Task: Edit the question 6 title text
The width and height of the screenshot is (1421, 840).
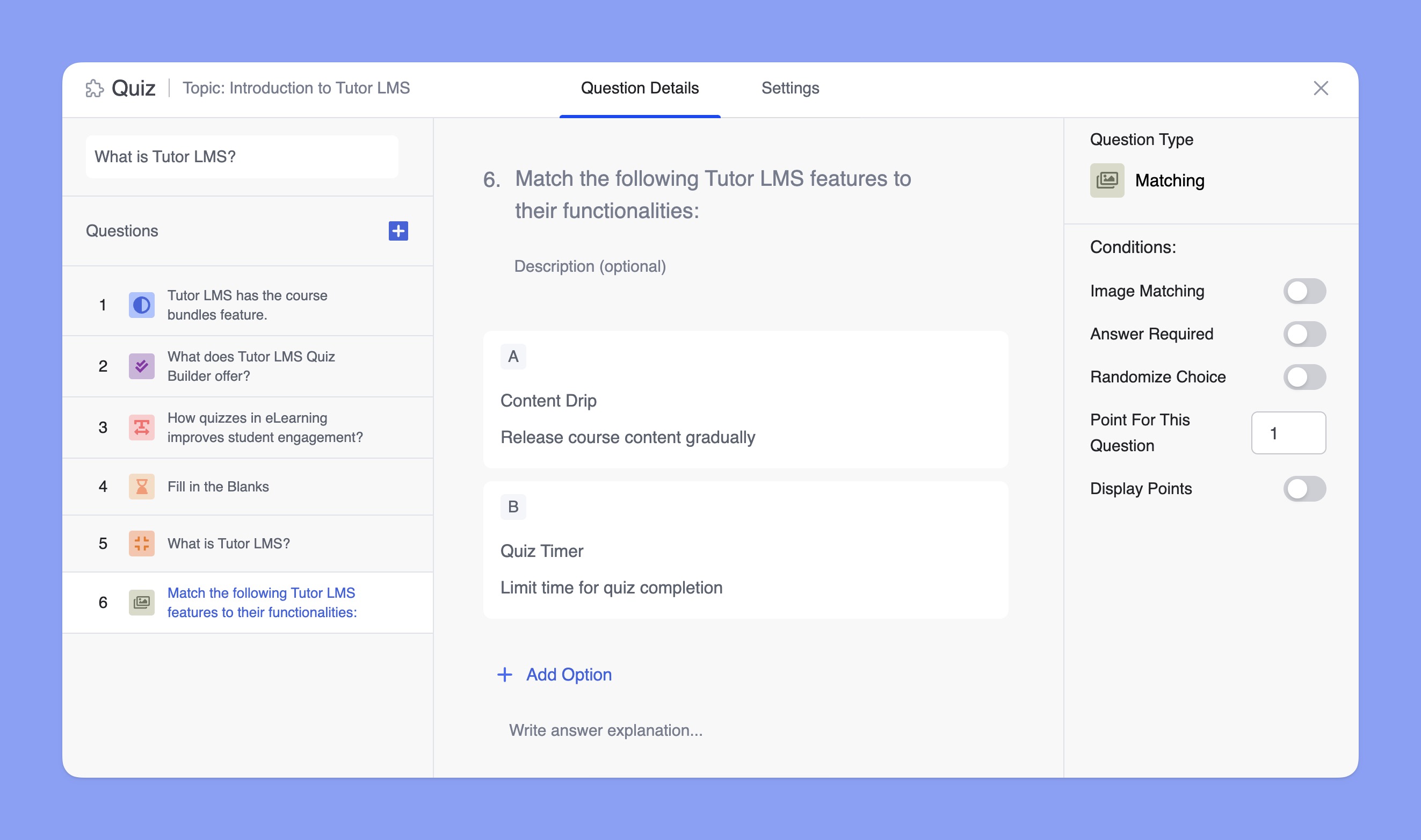Action: (713, 195)
